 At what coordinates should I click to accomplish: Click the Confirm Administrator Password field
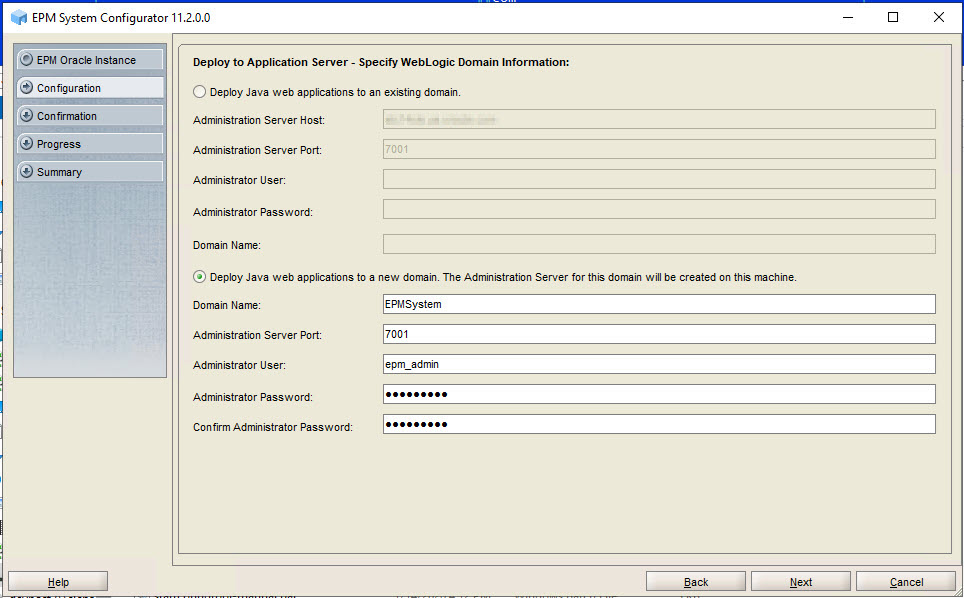click(659, 424)
